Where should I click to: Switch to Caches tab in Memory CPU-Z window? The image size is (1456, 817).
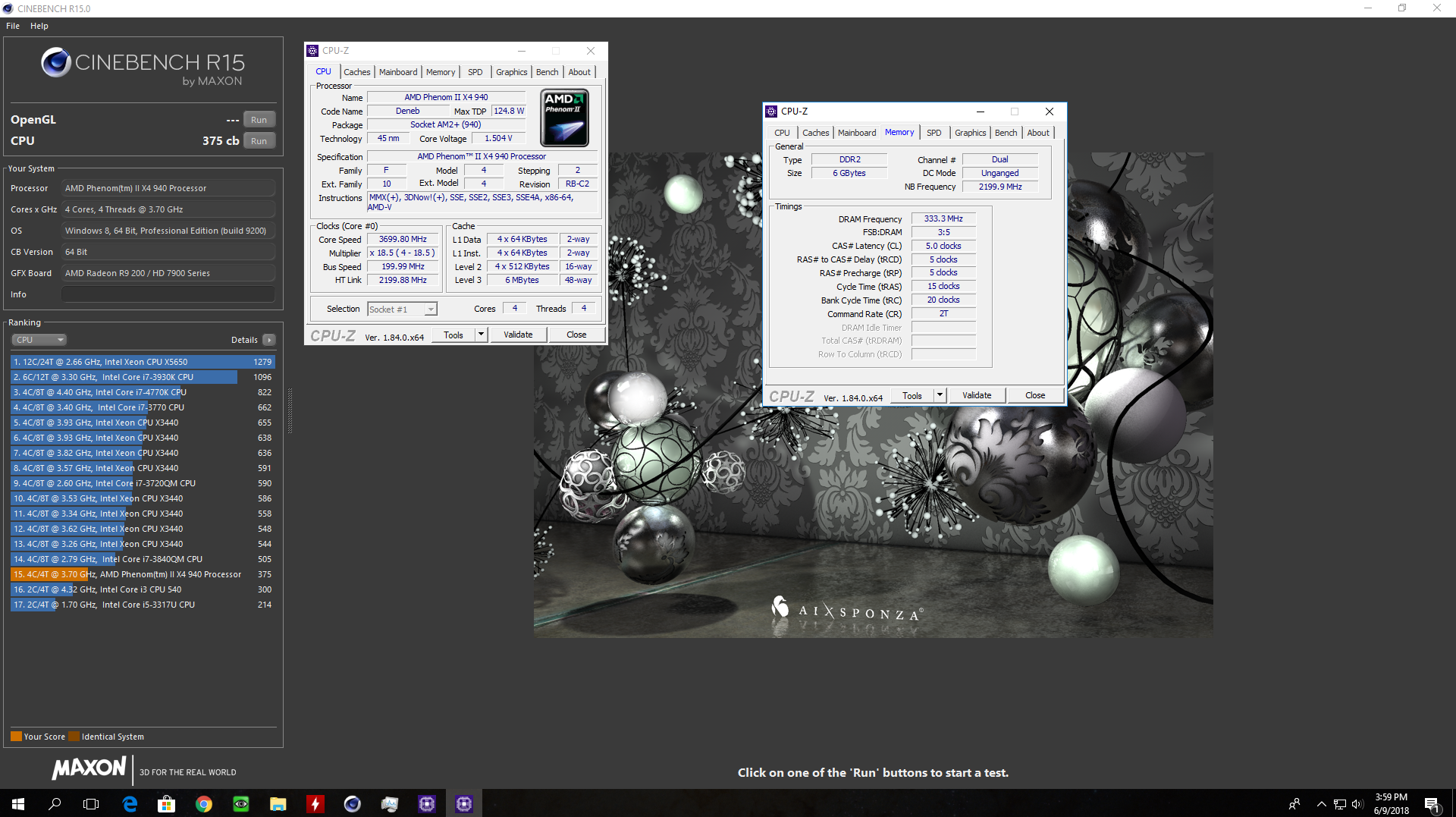(816, 133)
